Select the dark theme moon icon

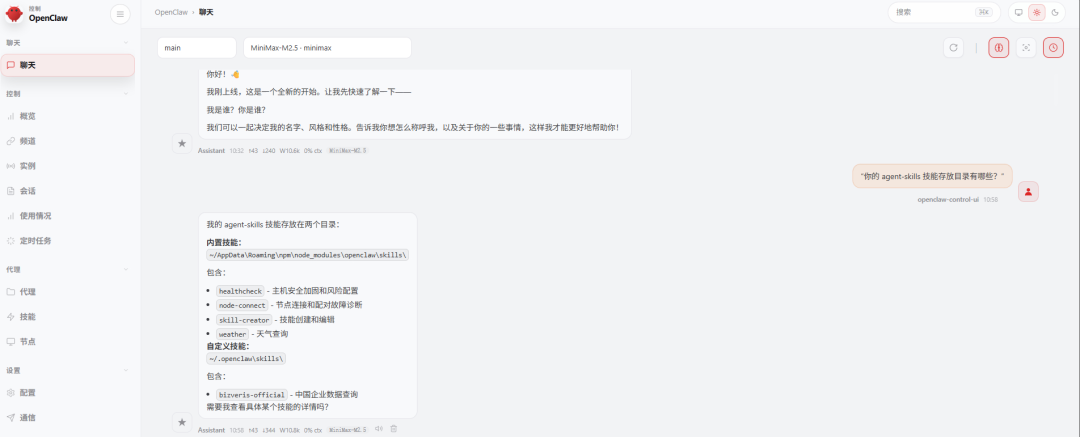pyautogui.click(x=1055, y=12)
